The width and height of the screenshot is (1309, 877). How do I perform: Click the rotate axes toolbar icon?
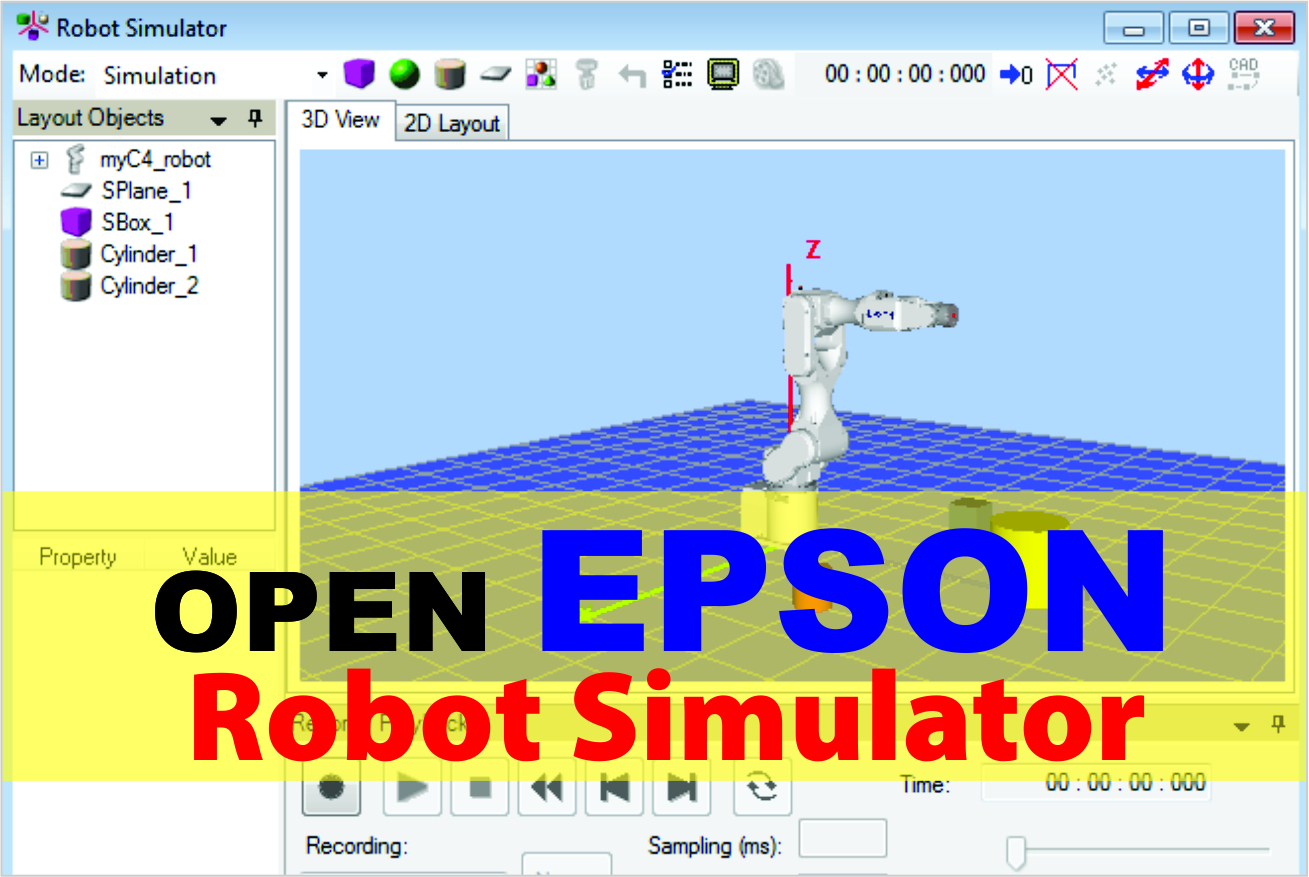point(1199,73)
